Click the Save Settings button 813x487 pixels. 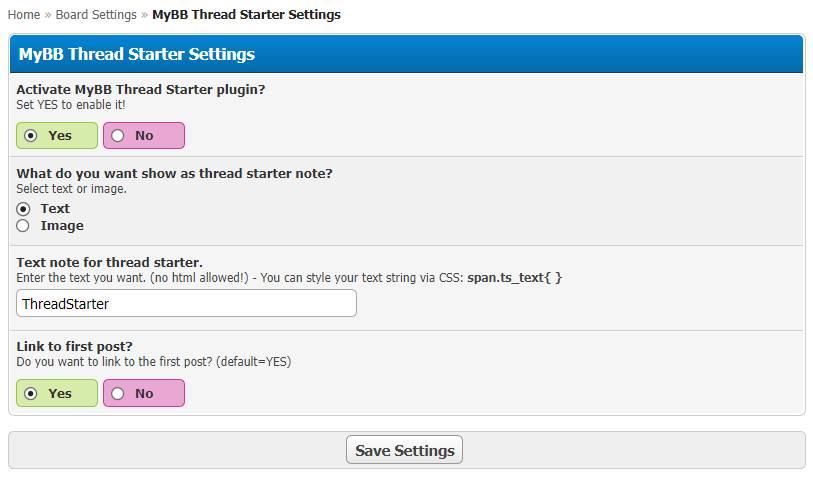point(404,450)
